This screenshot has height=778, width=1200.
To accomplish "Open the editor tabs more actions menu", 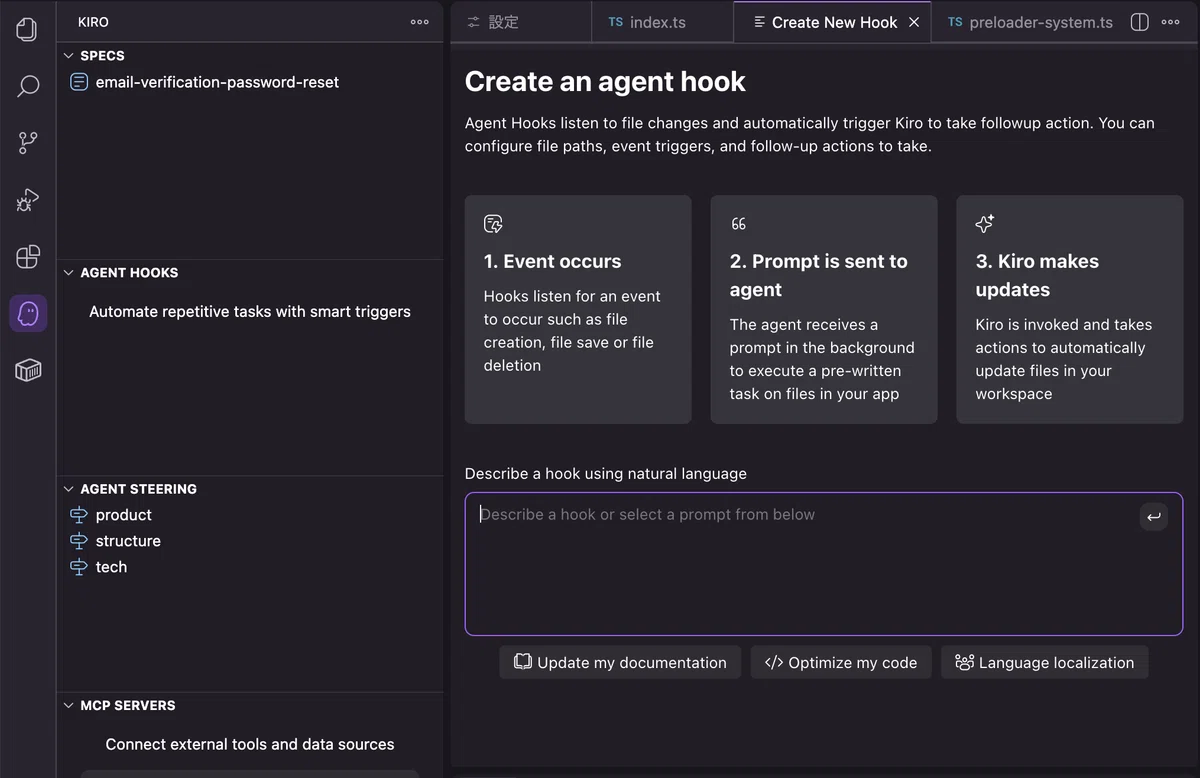I will (x=1171, y=22).
